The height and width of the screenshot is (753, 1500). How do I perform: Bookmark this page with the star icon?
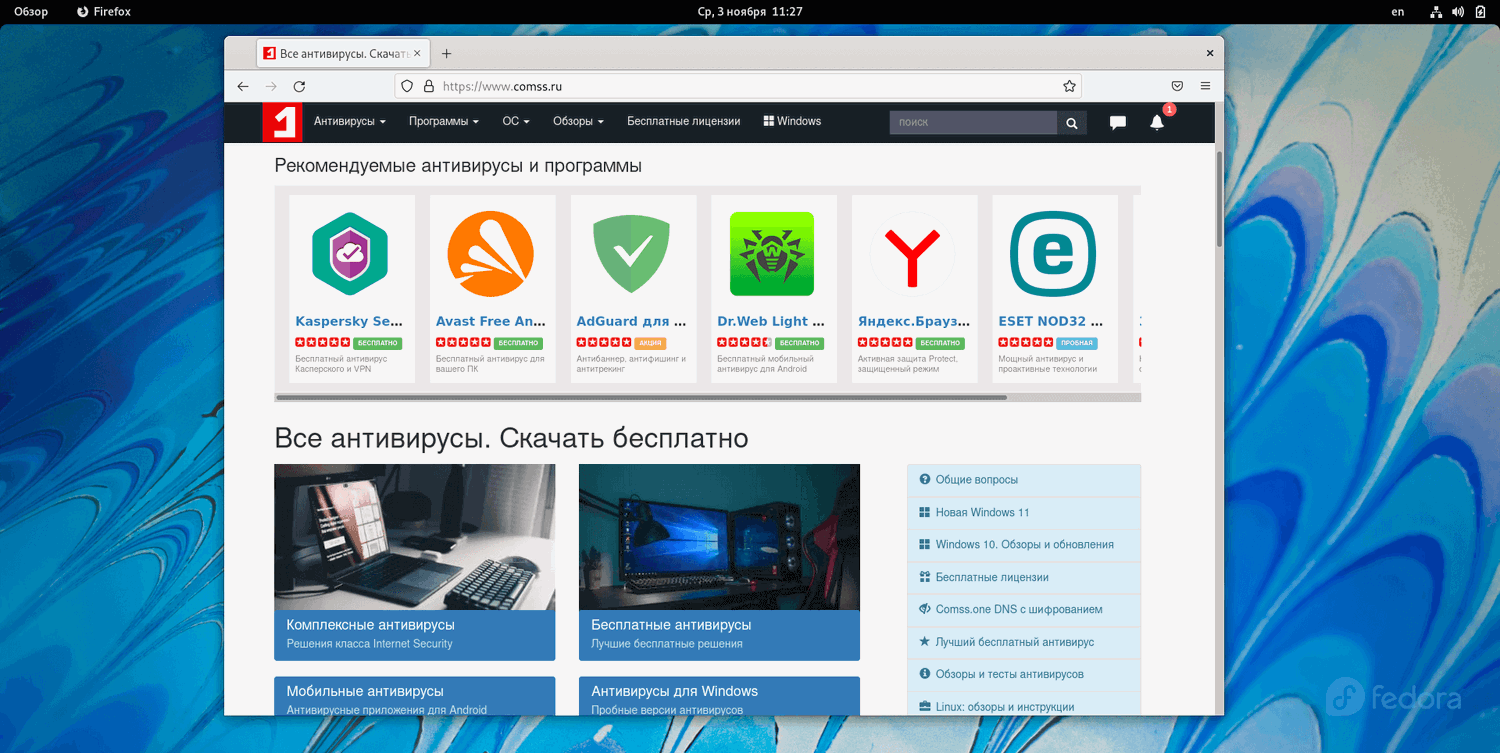coord(1069,87)
